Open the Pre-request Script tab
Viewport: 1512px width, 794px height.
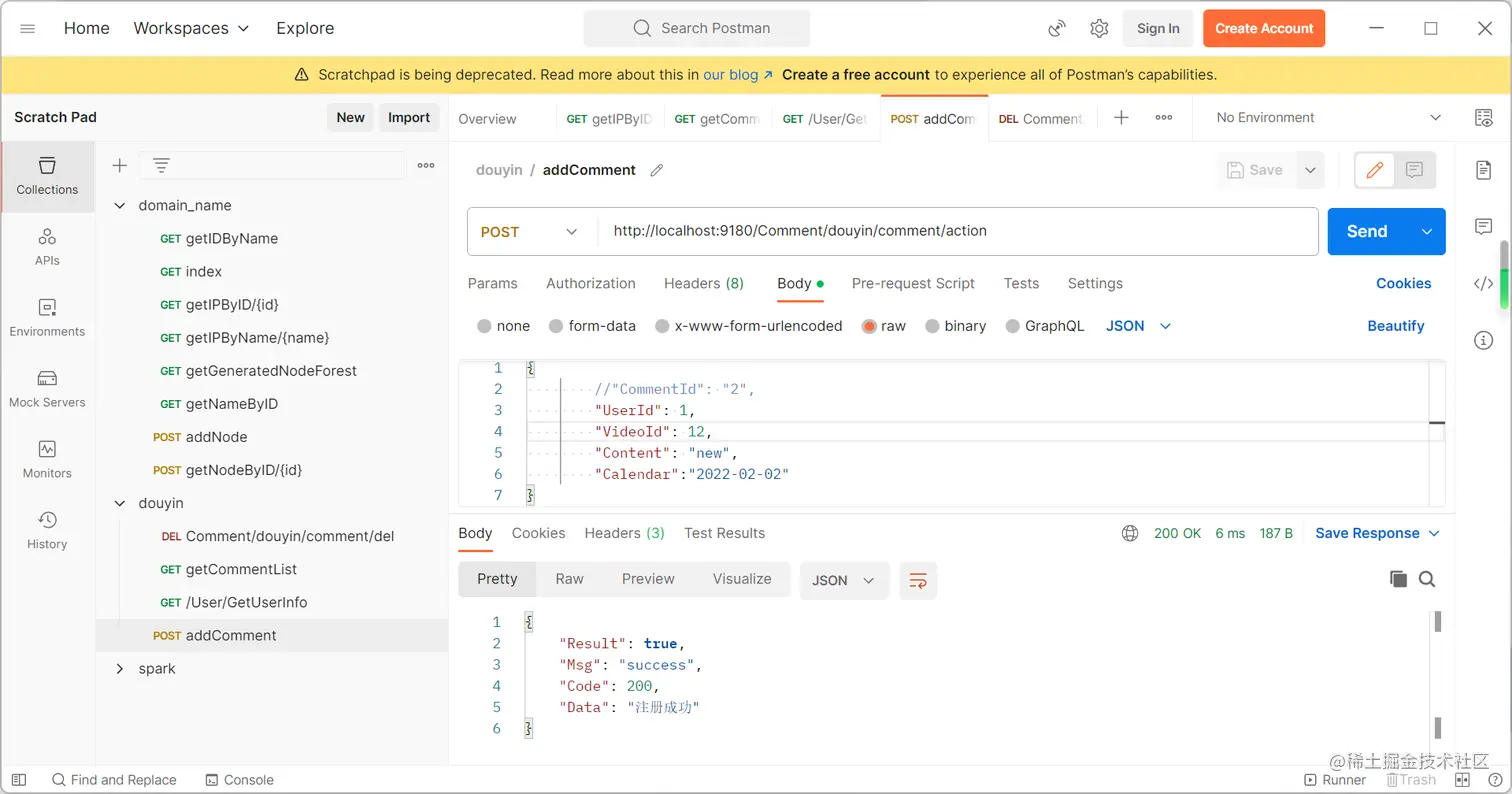click(x=913, y=284)
